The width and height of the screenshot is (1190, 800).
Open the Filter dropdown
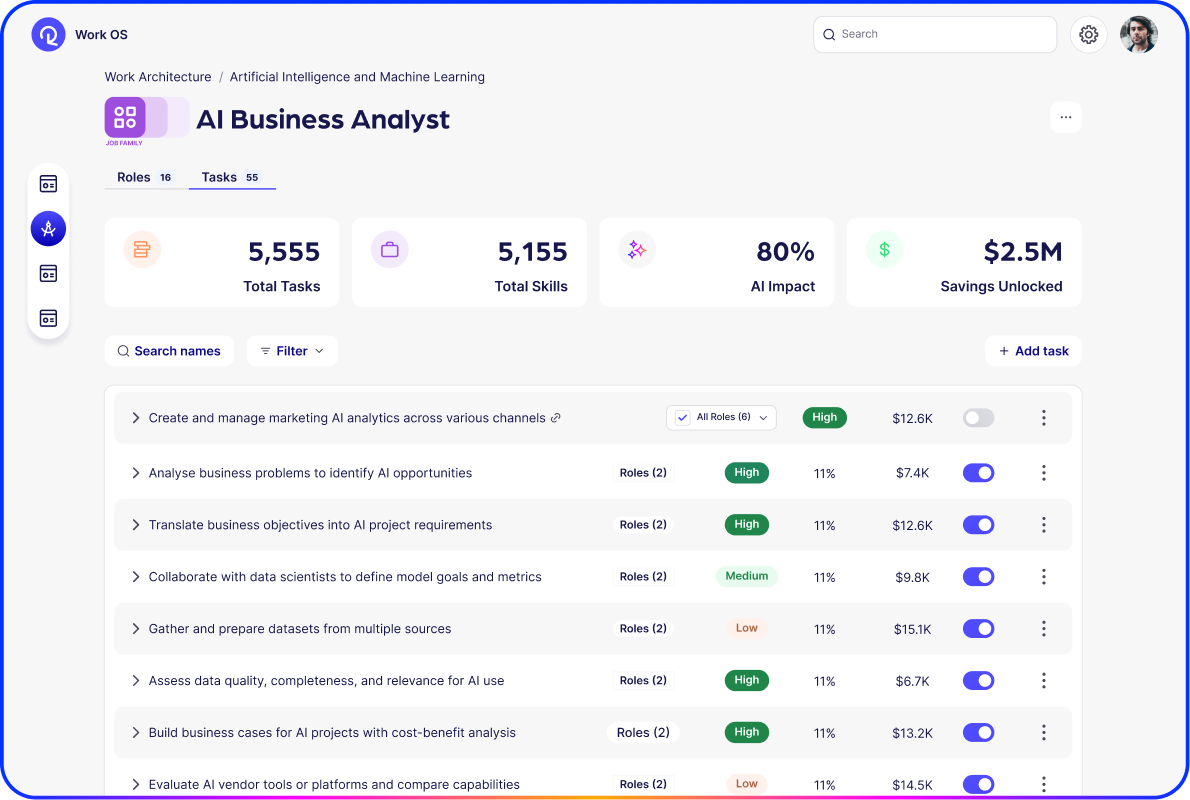tap(291, 351)
